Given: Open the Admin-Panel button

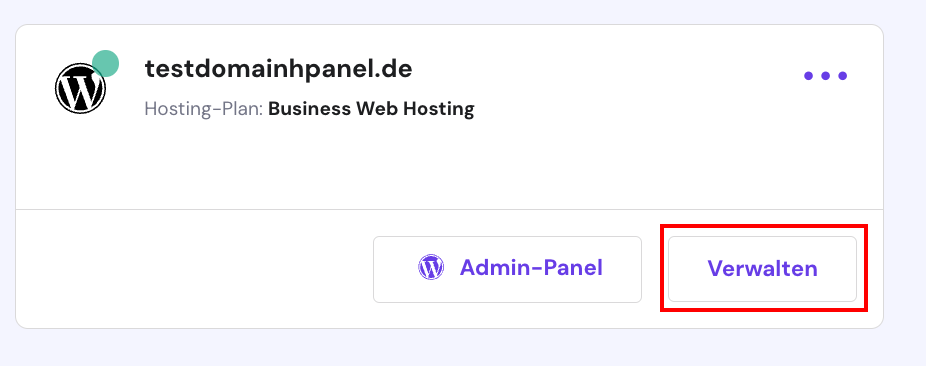Looking at the screenshot, I should click(507, 269).
